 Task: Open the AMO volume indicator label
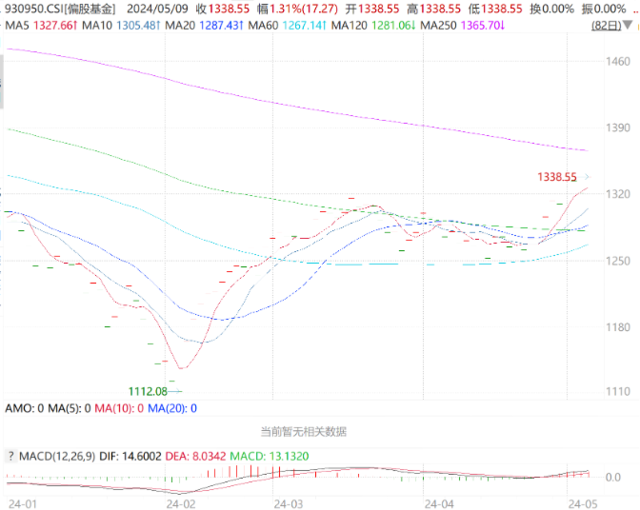pyautogui.click(x=20, y=408)
